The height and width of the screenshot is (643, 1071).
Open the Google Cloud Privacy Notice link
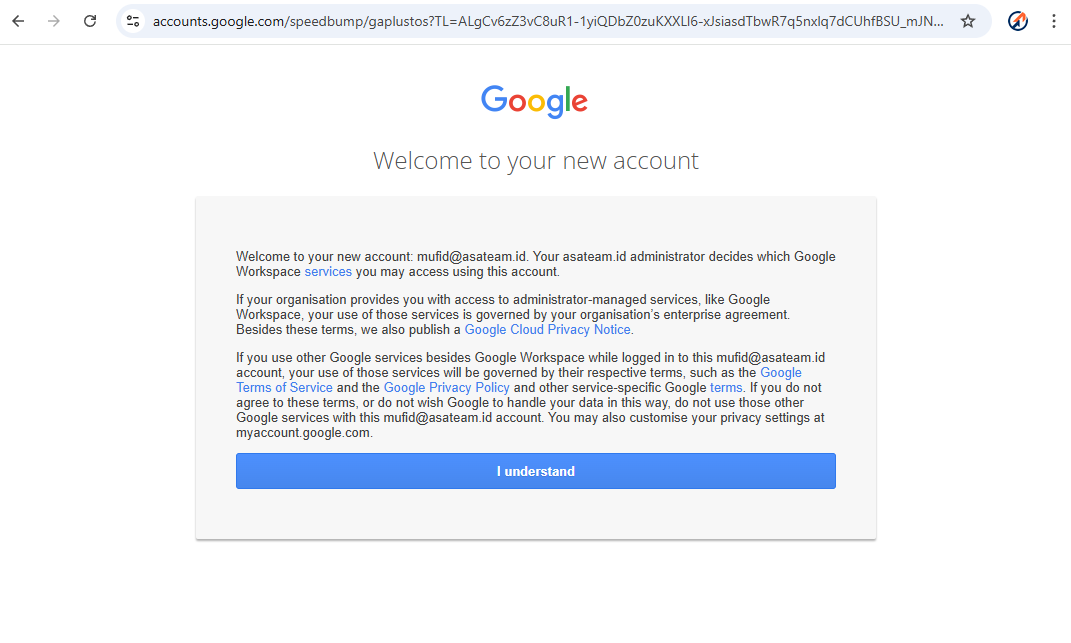click(x=548, y=330)
